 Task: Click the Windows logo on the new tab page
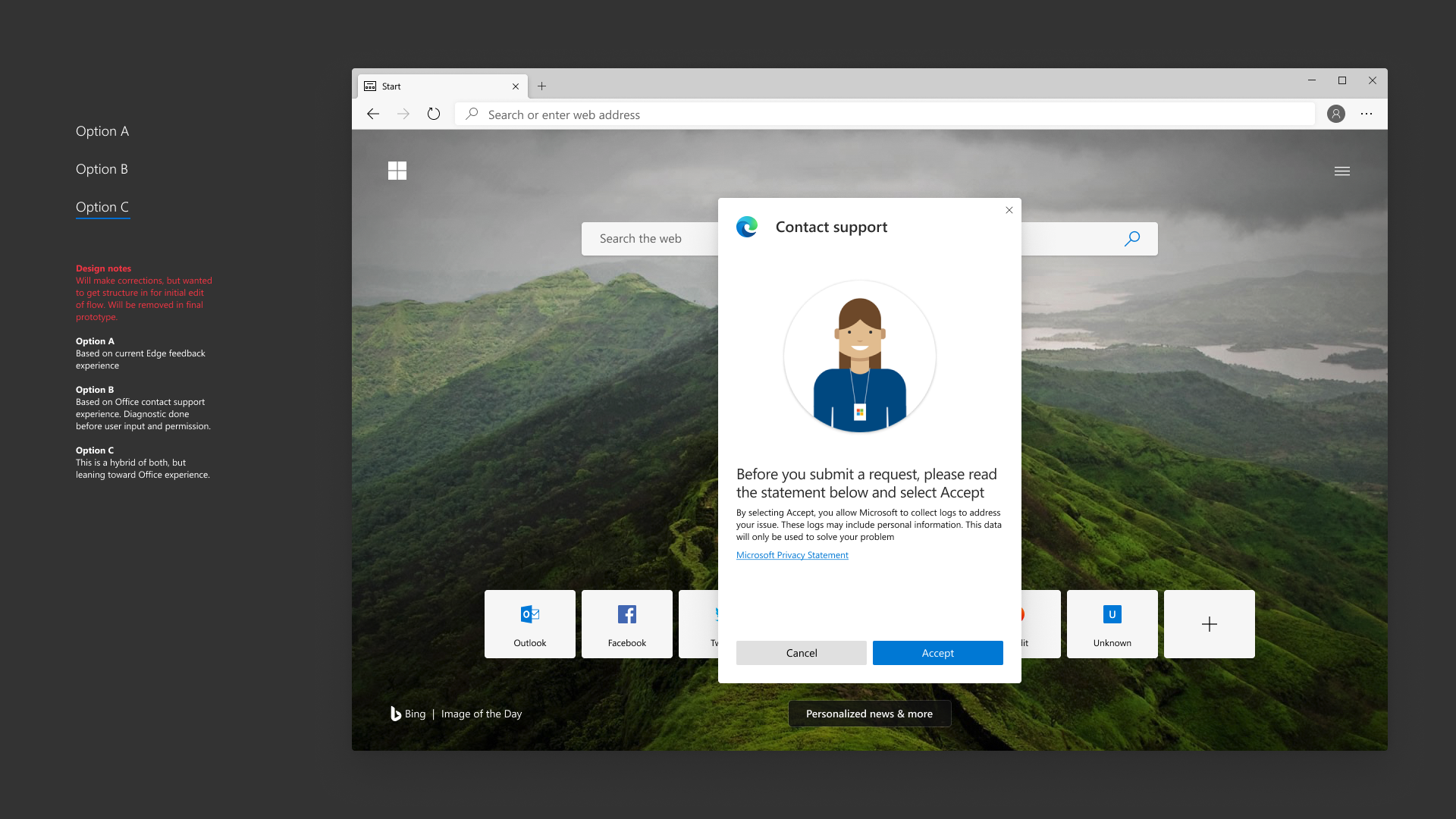(397, 171)
